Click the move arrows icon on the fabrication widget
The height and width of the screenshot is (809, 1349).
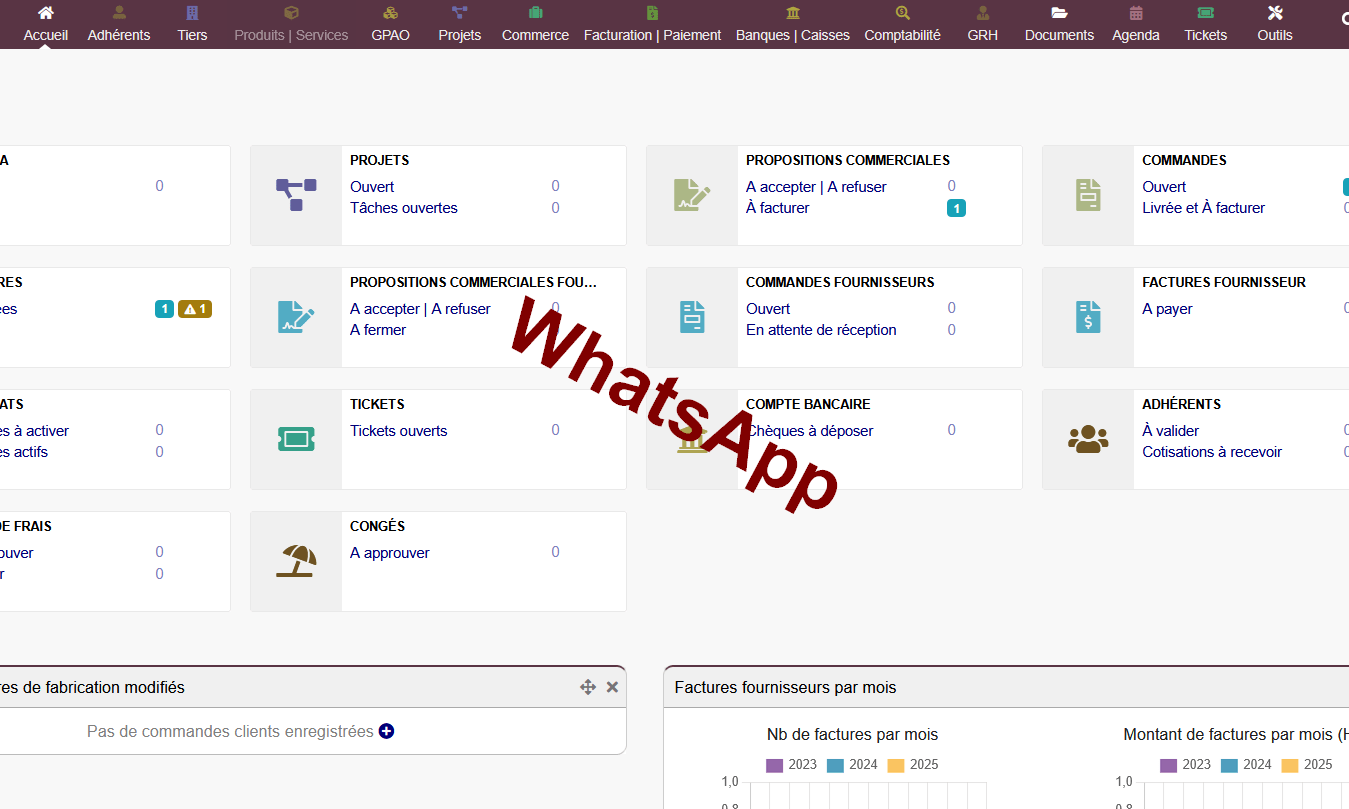pyautogui.click(x=588, y=687)
